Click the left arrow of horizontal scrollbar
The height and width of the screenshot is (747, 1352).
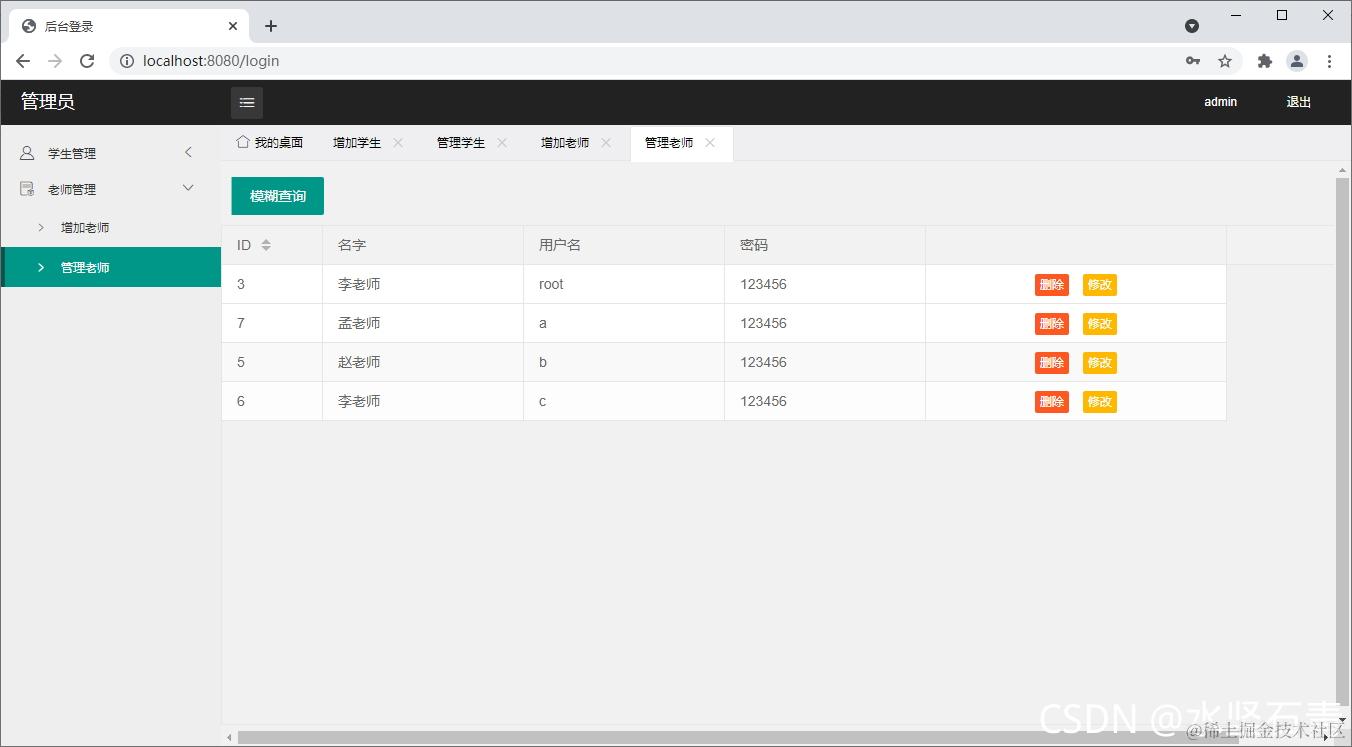tap(229, 738)
